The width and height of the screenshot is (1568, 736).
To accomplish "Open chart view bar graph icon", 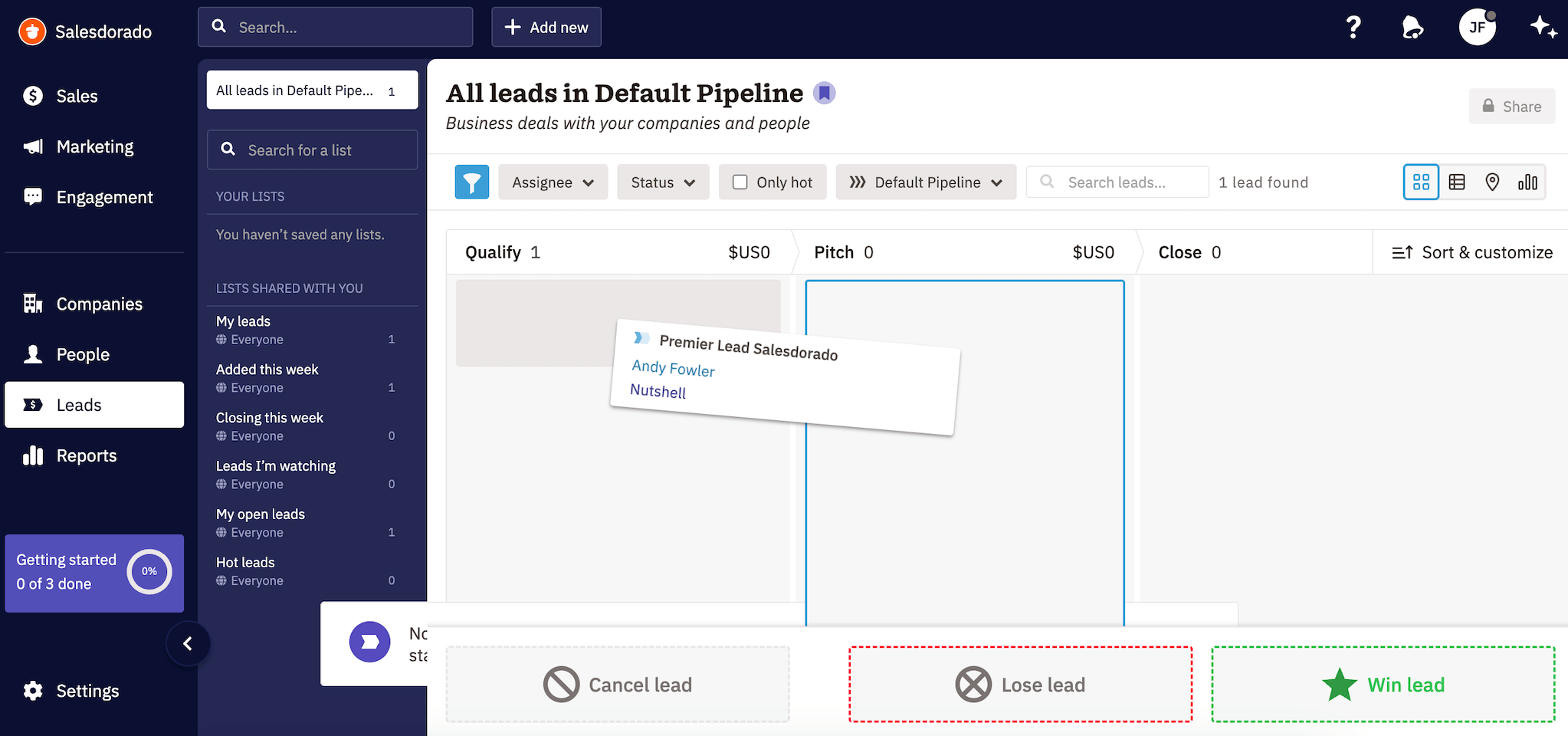I will tap(1527, 182).
